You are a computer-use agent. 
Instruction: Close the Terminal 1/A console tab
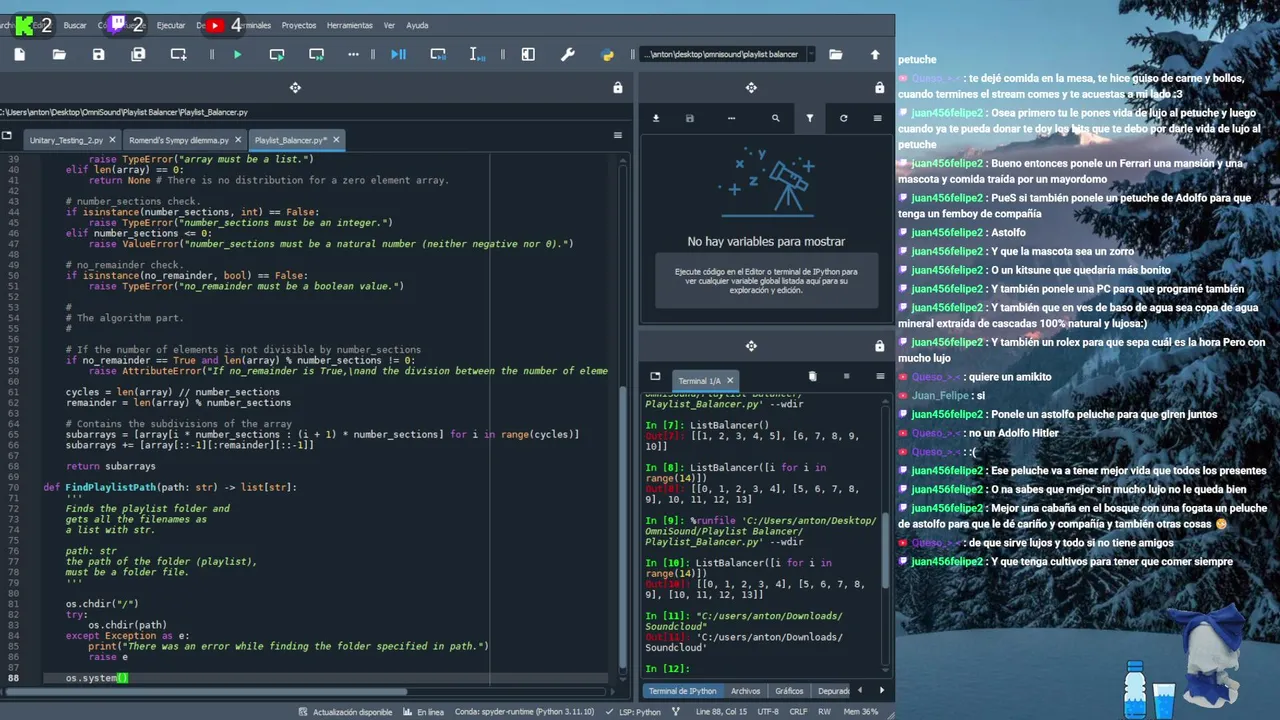pyautogui.click(x=730, y=380)
